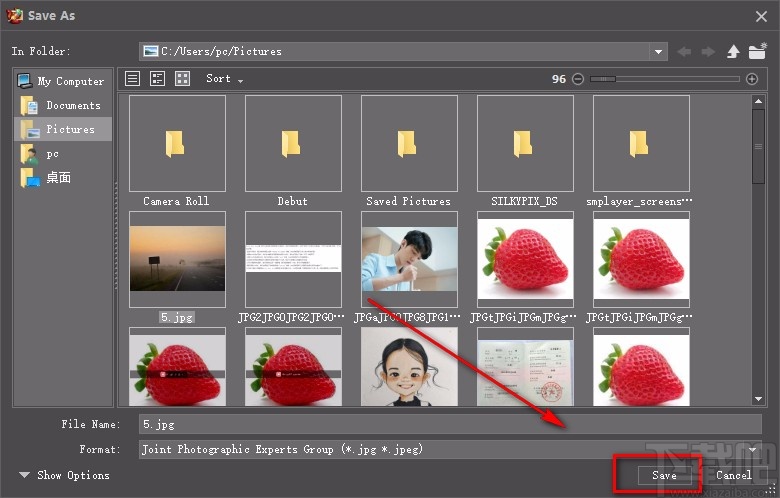Click the Cancel button

point(733,475)
